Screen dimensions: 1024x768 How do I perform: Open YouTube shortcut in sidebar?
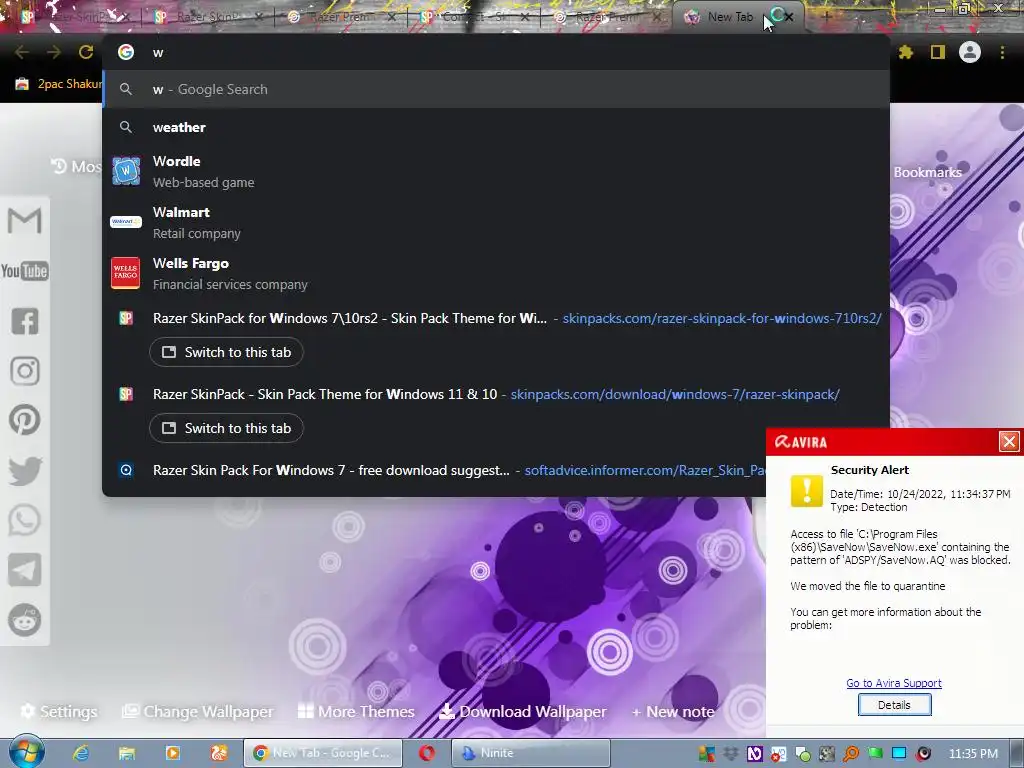tap(25, 270)
